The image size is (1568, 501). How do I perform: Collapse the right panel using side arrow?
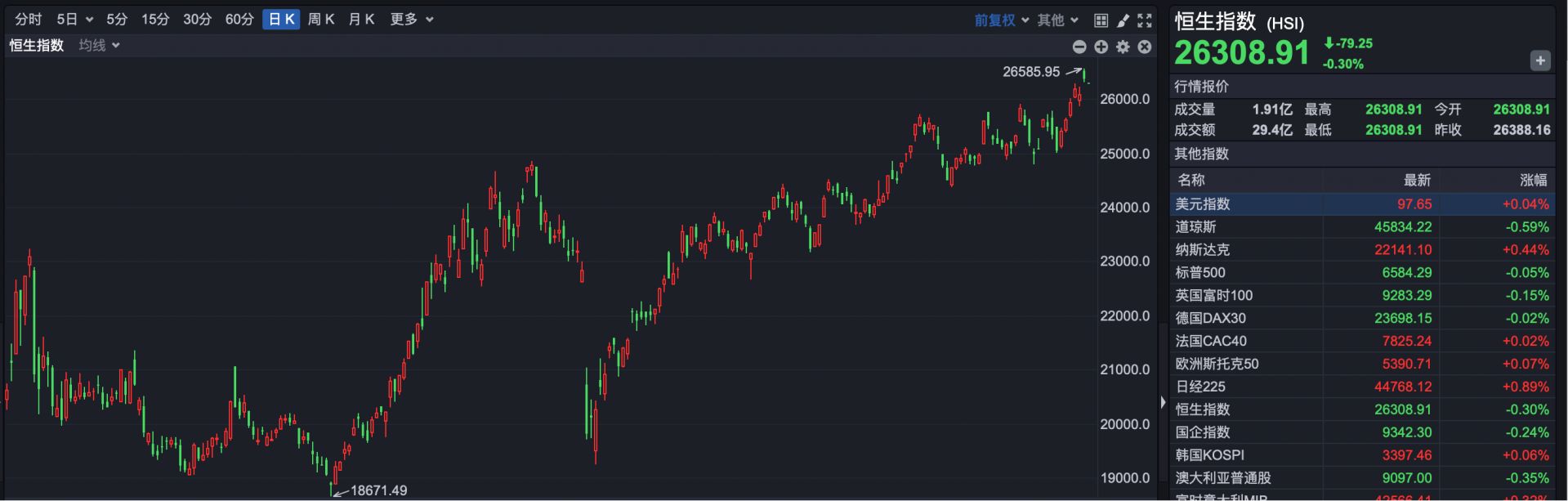click(x=1163, y=402)
